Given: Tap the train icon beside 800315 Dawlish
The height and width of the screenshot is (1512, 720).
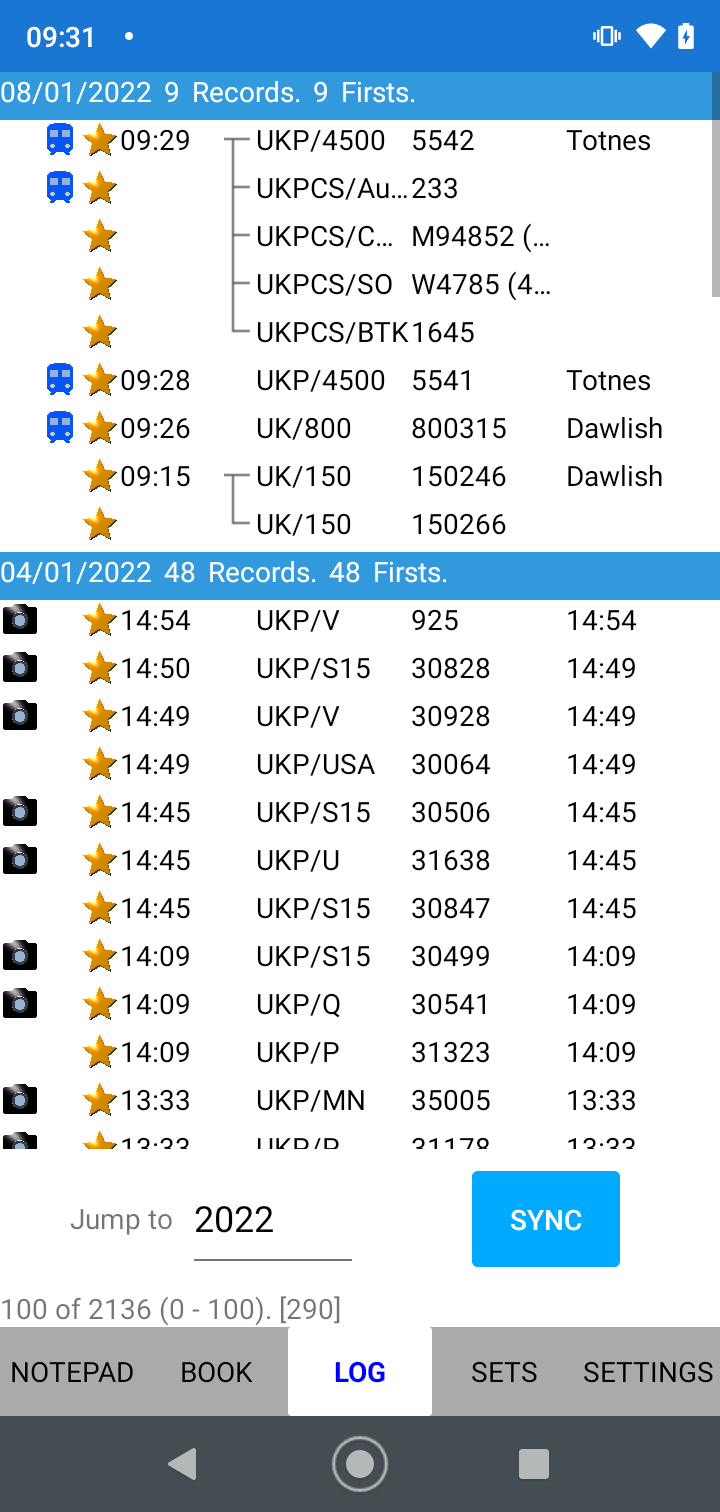Looking at the screenshot, I should [x=60, y=428].
